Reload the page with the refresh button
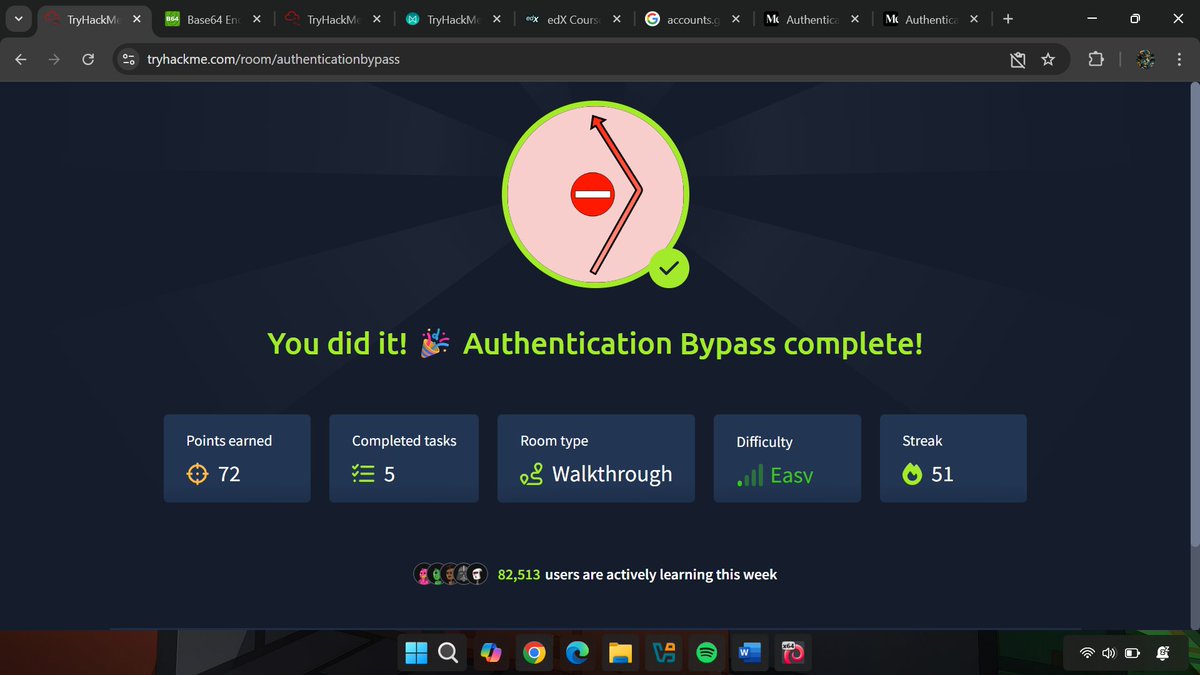The height and width of the screenshot is (675, 1200). [x=87, y=59]
